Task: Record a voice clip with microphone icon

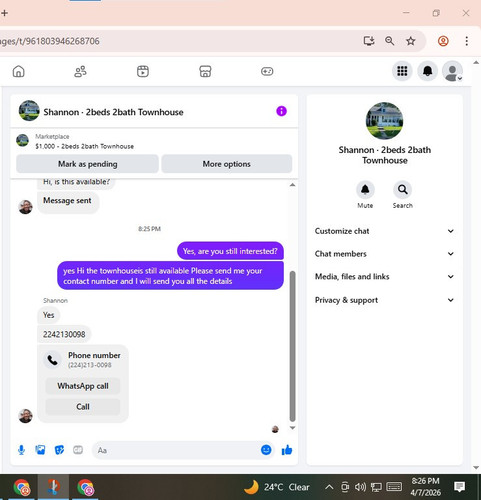Action: 21,450
